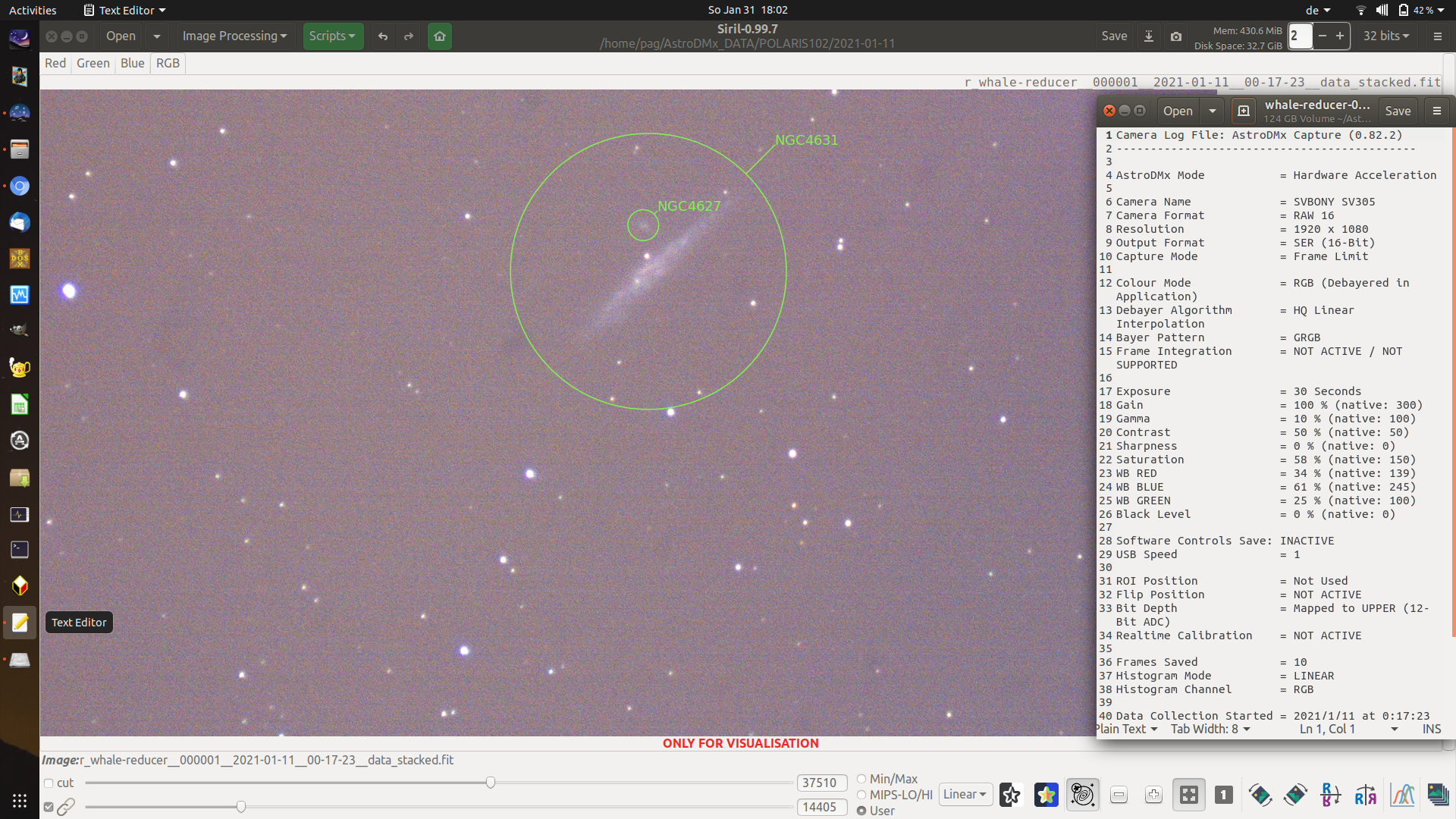Click the upper cutoff slider handle

tap(491, 783)
